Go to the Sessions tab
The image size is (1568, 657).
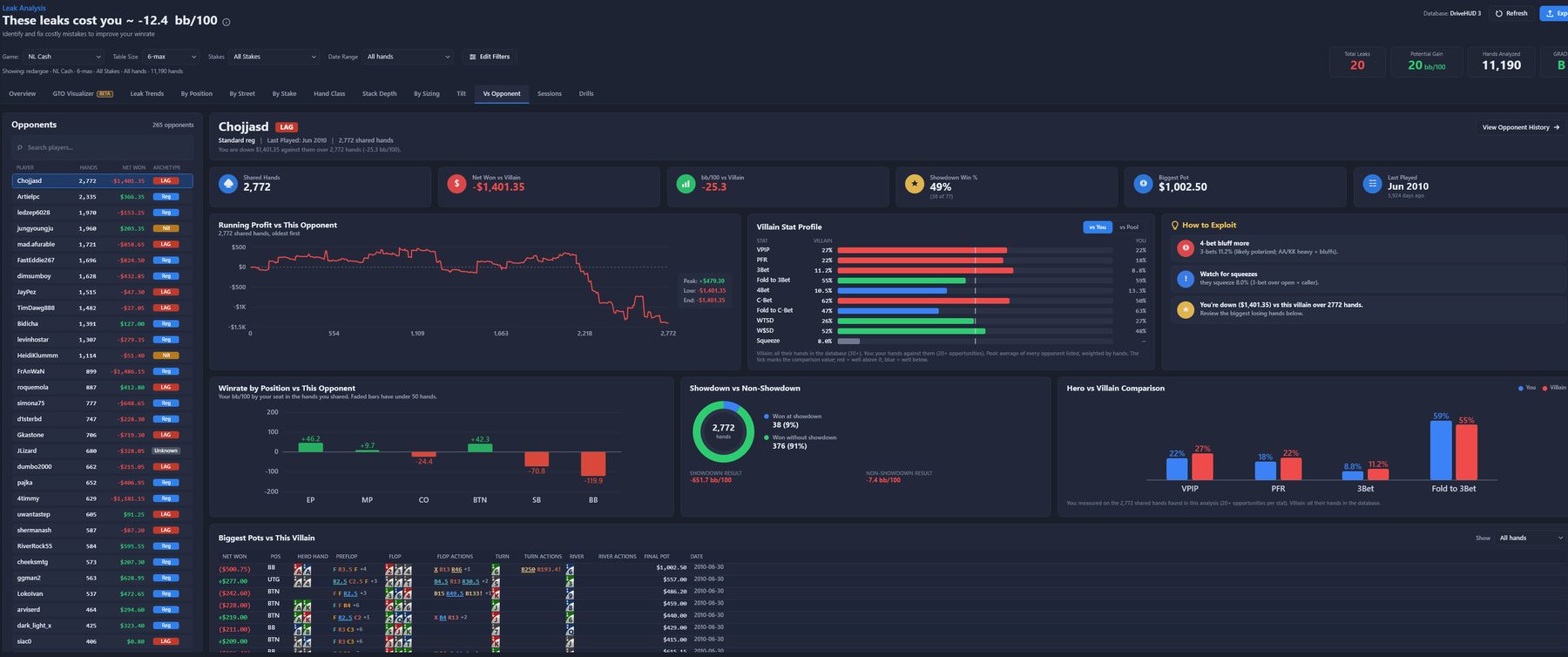point(550,93)
